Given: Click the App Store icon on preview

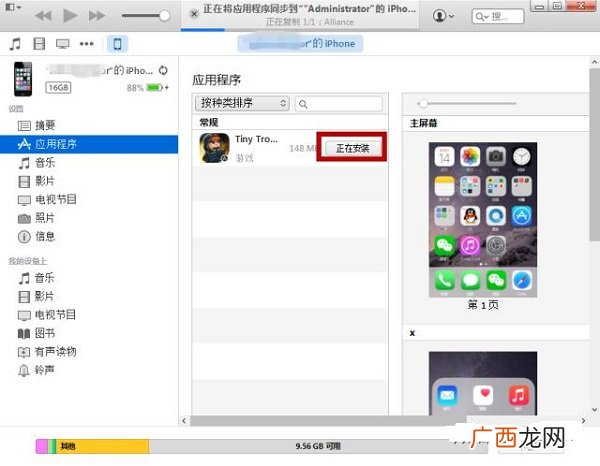Looking at the screenshot, I should click(x=522, y=216).
